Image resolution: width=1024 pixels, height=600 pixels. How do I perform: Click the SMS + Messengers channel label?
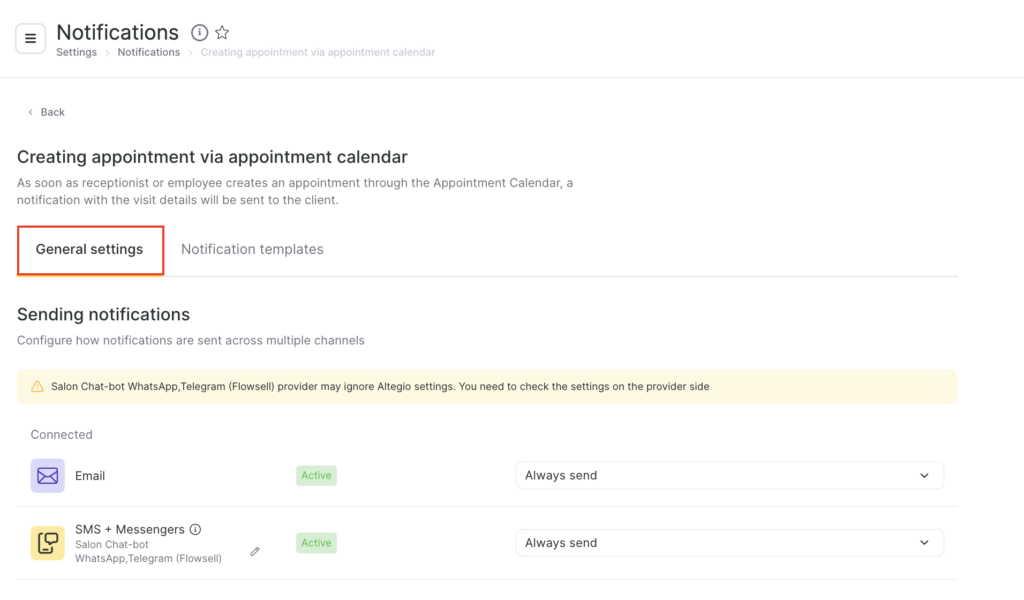130,529
